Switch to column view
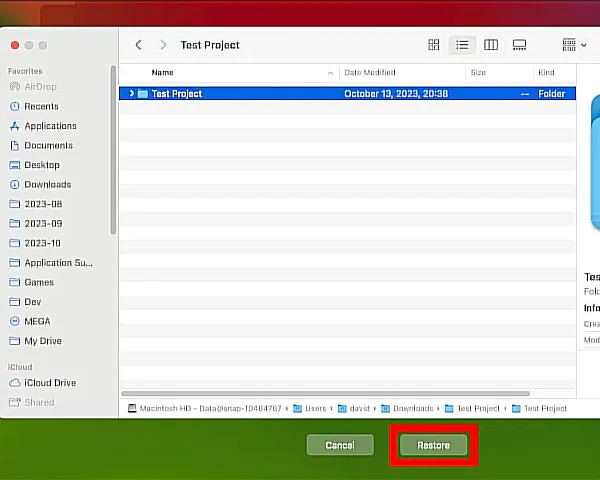The image size is (600, 480). [491, 45]
